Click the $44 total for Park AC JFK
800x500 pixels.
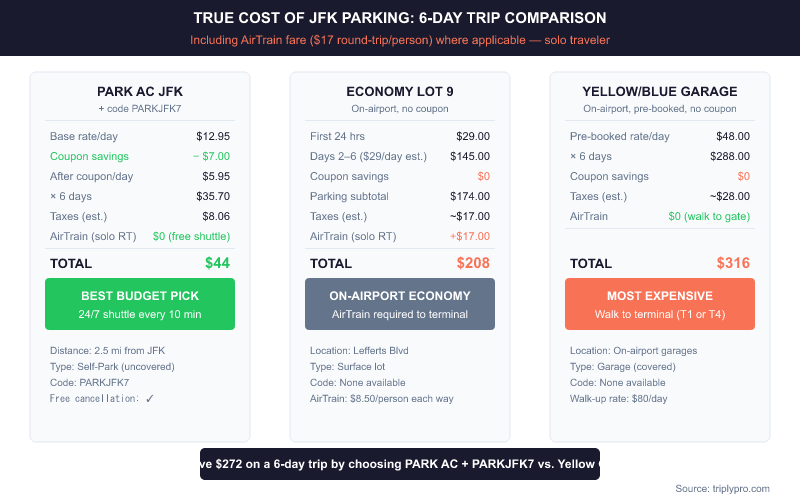(x=217, y=263)
